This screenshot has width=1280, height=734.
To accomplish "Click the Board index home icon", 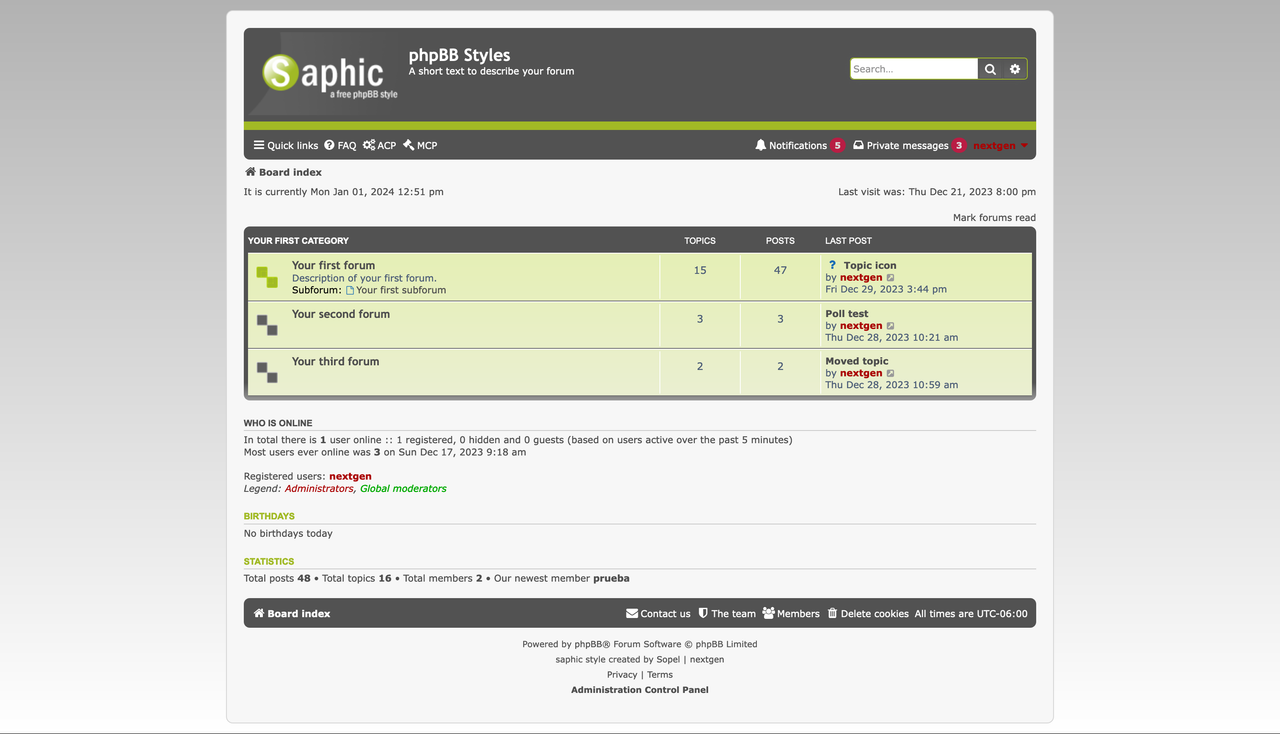I will (249, 171).
